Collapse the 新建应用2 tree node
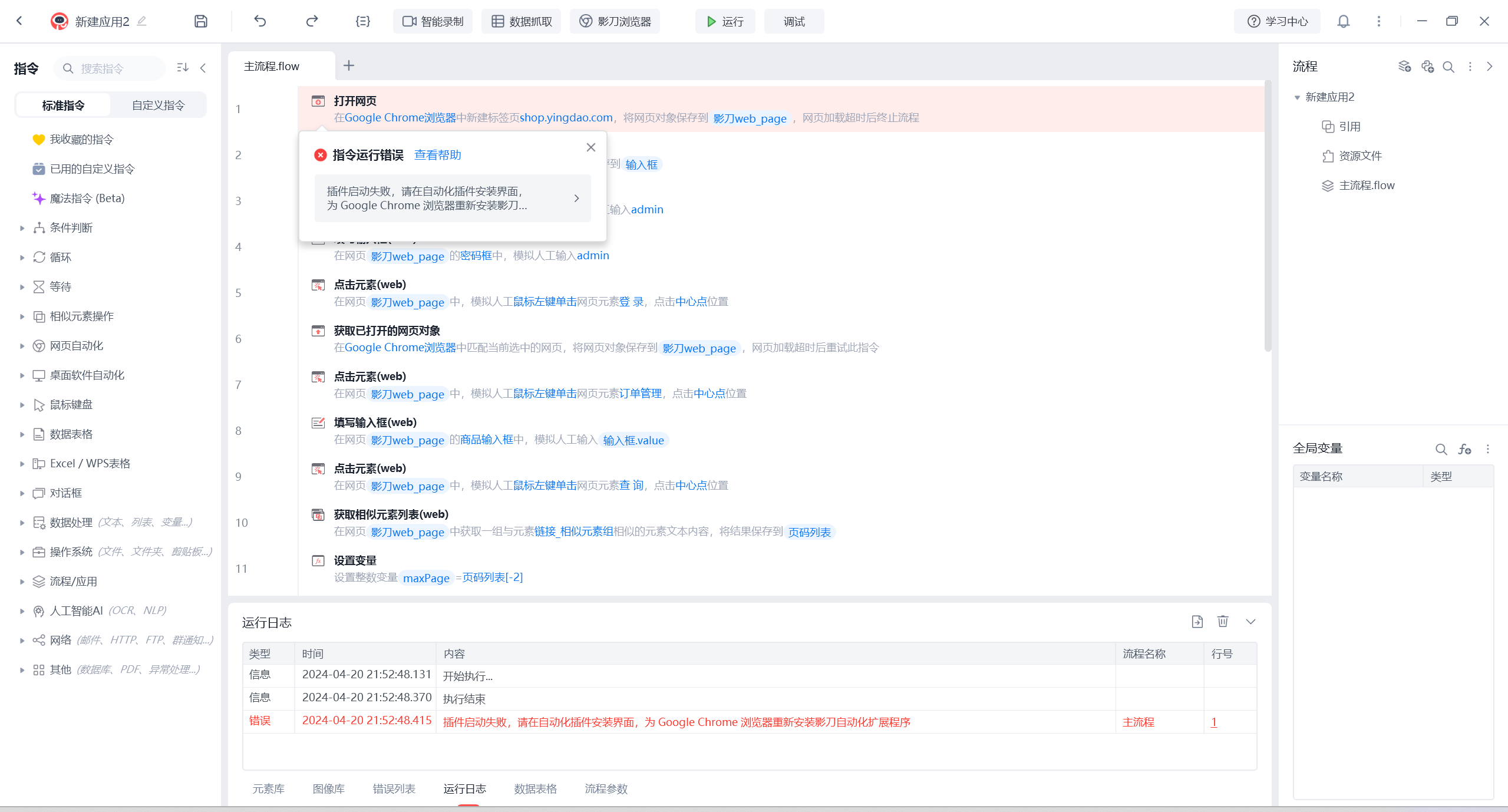The image size is (1508, 812). click(x=1297, y=97)
